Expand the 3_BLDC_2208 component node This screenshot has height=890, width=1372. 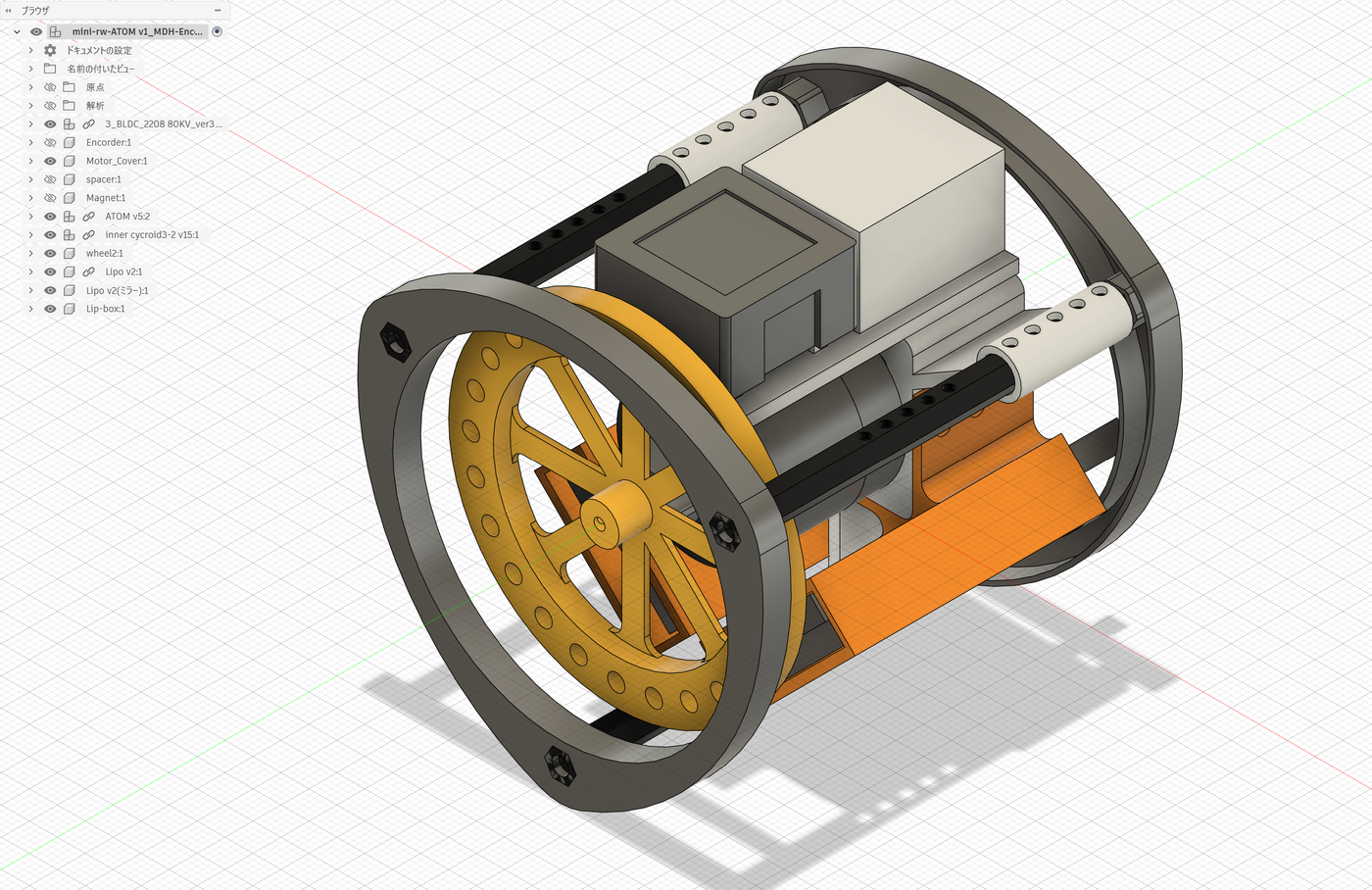30,124
